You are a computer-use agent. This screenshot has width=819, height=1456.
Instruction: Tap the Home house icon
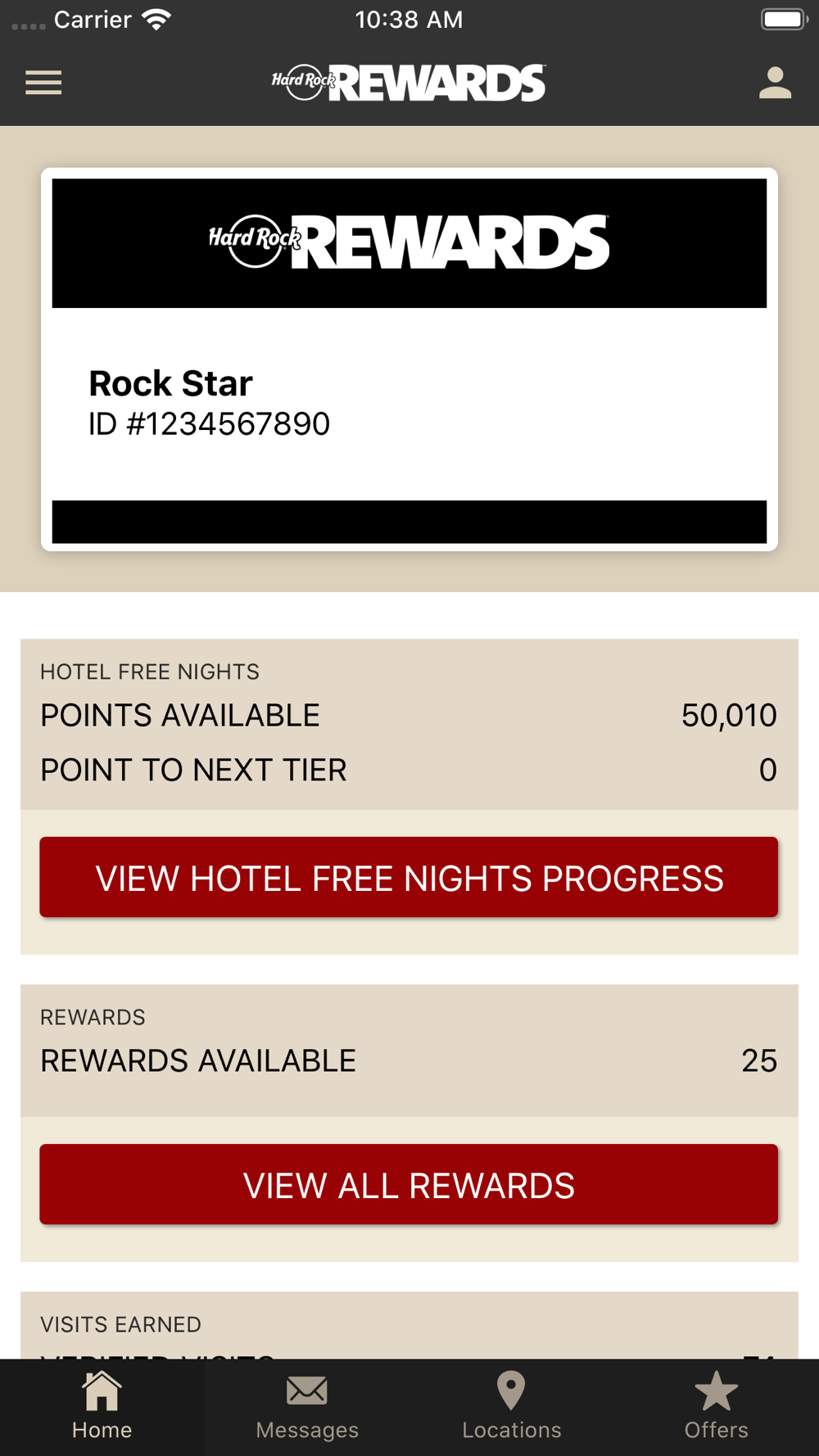(x=102, y=1390)
